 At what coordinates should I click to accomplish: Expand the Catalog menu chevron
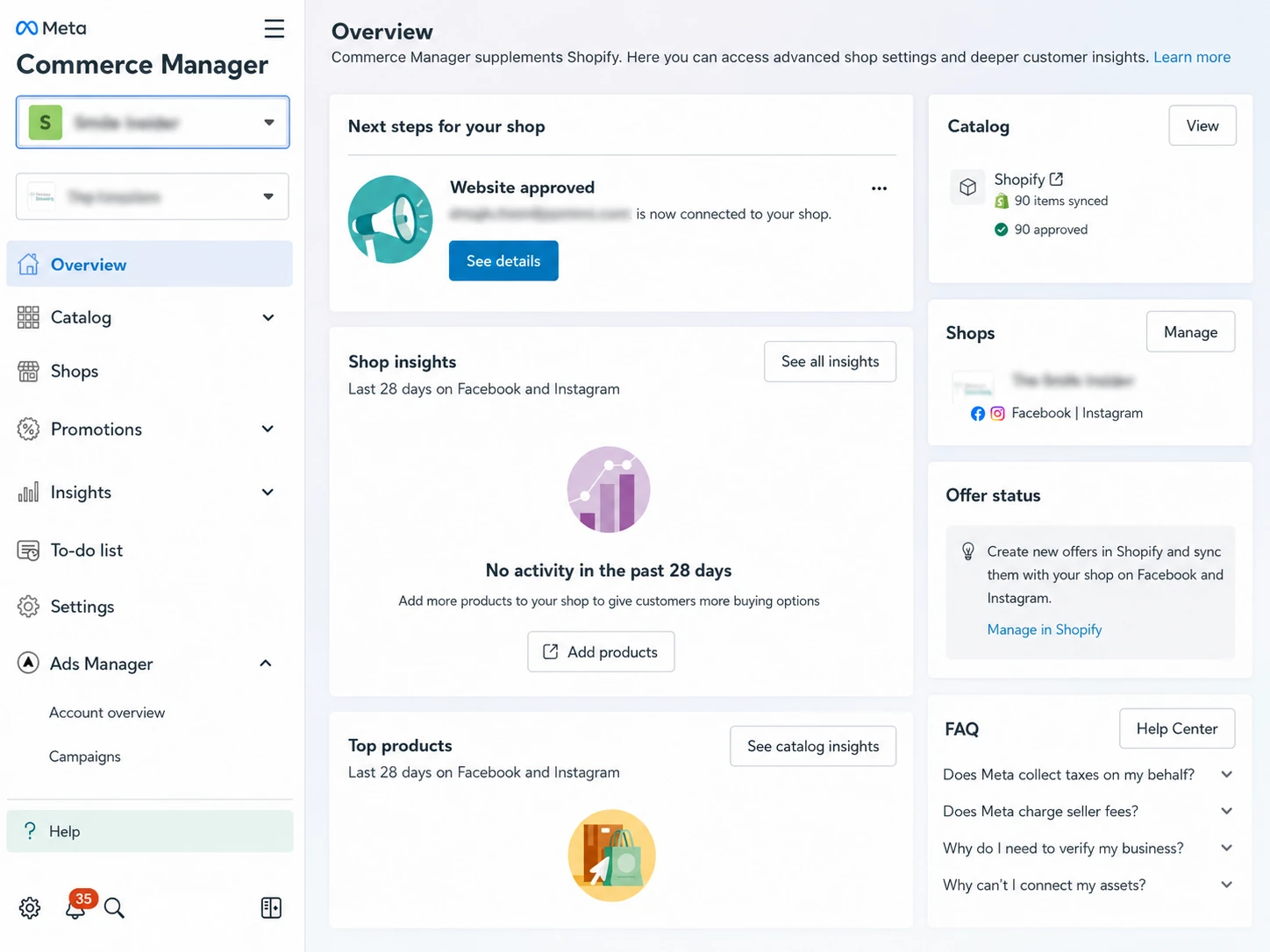(x=268, y=317)
